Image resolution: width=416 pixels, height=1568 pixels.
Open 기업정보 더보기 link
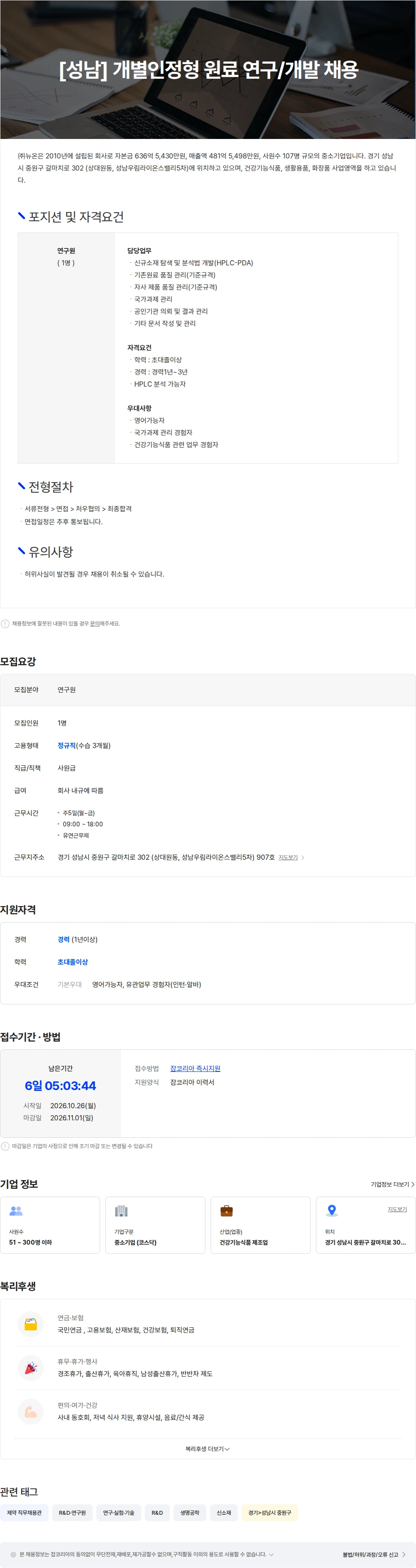(392, 1184)
